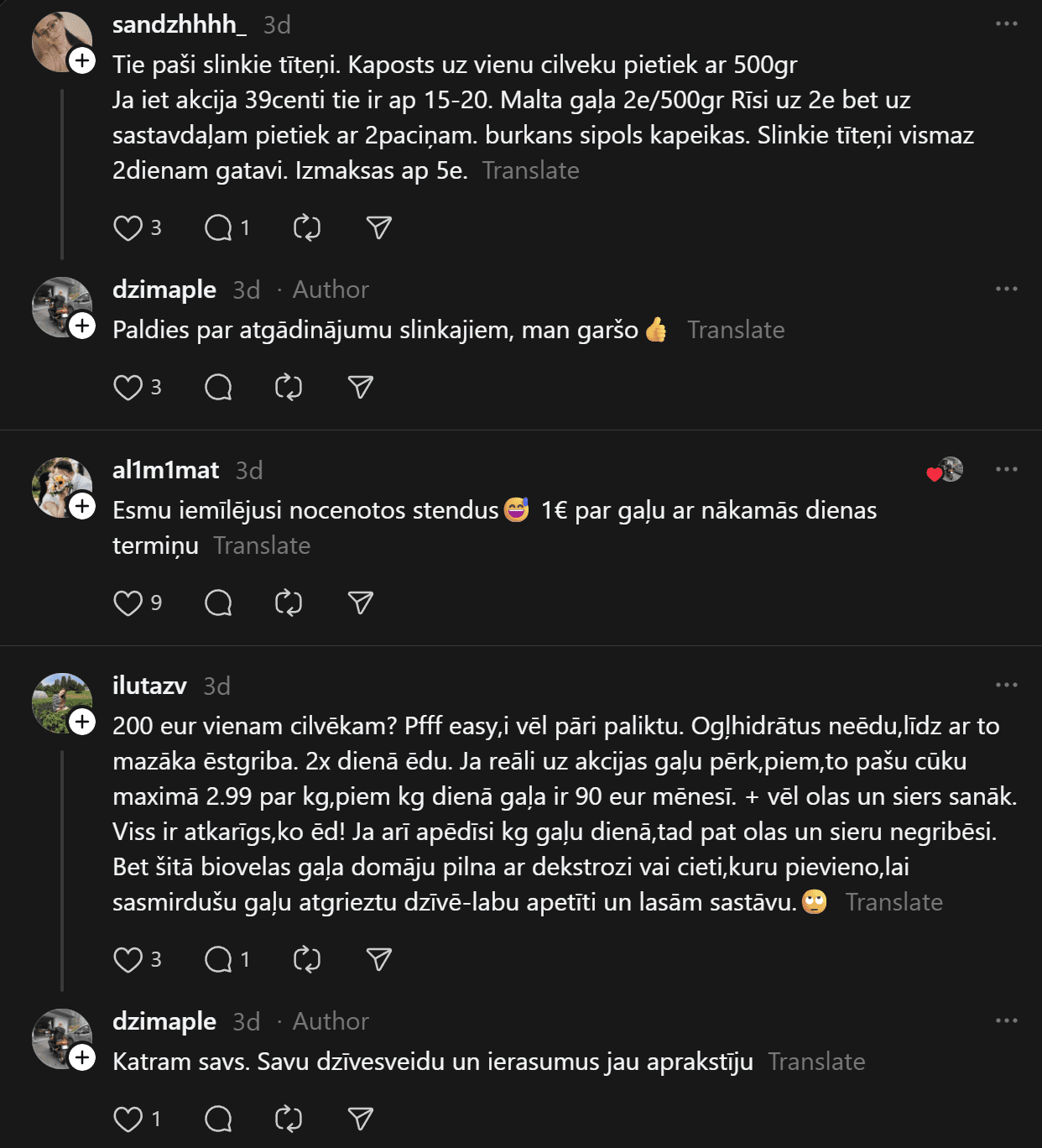Like dzimaple's reply "Paldies par atgādinājumu"
This screenshot has height=1148, width=1042.
(x=128, y=388)
